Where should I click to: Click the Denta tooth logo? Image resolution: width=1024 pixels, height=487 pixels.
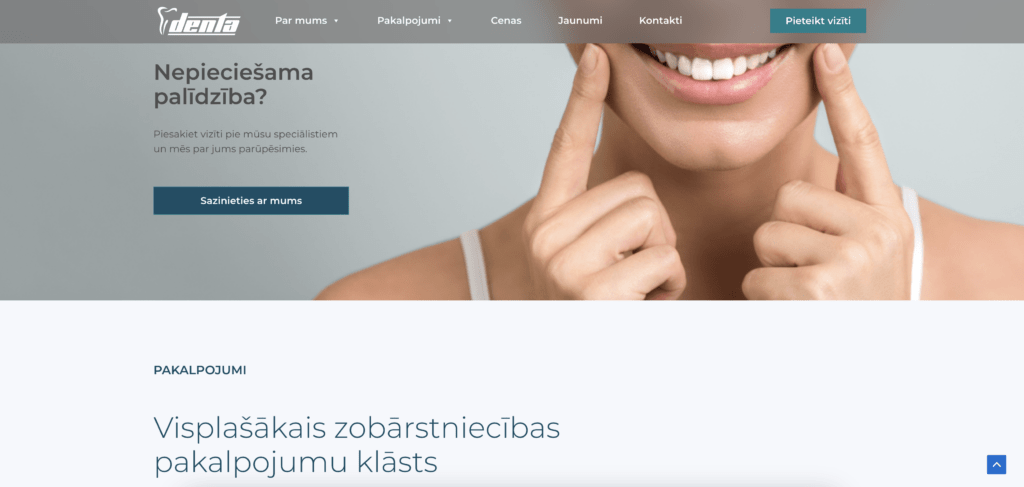[199, 21]
